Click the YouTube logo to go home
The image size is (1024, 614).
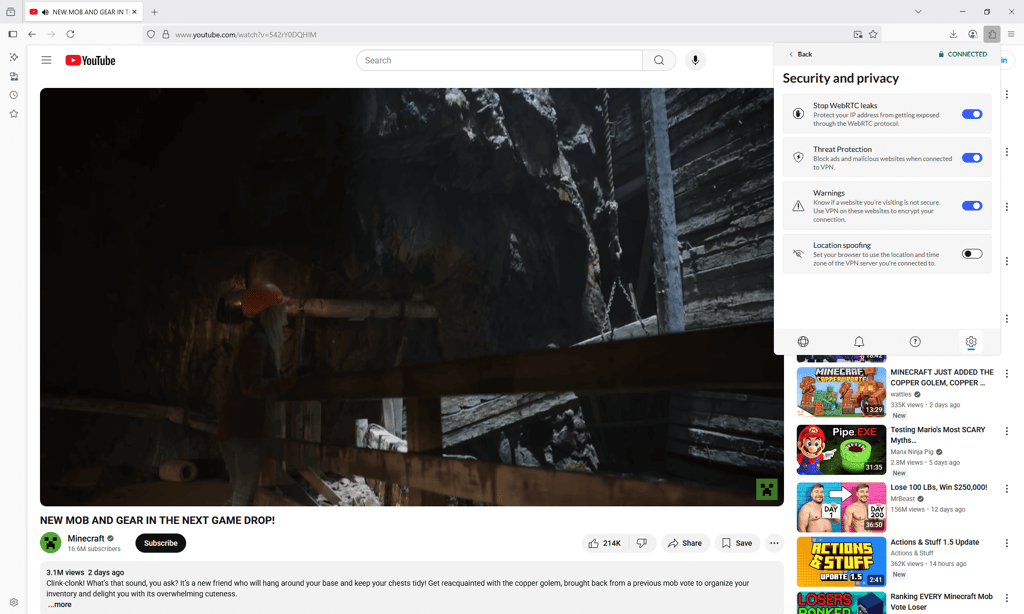coord(90,60)
